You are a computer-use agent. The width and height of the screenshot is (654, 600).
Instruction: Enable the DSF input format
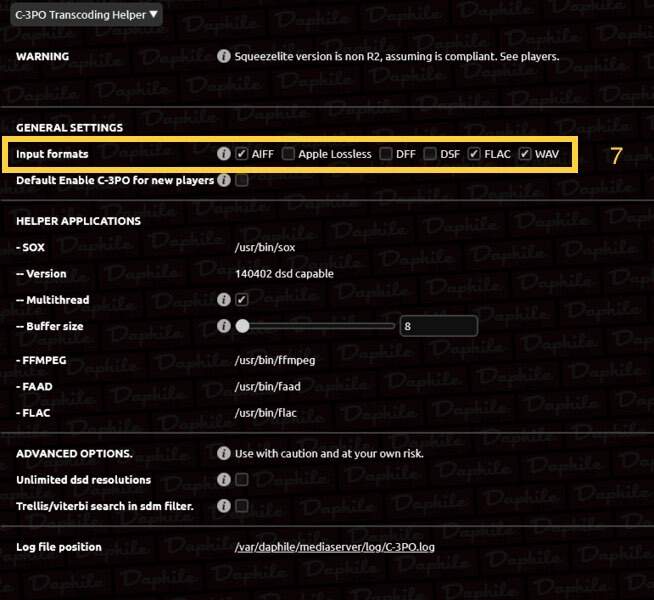click(x=430, y=154)
